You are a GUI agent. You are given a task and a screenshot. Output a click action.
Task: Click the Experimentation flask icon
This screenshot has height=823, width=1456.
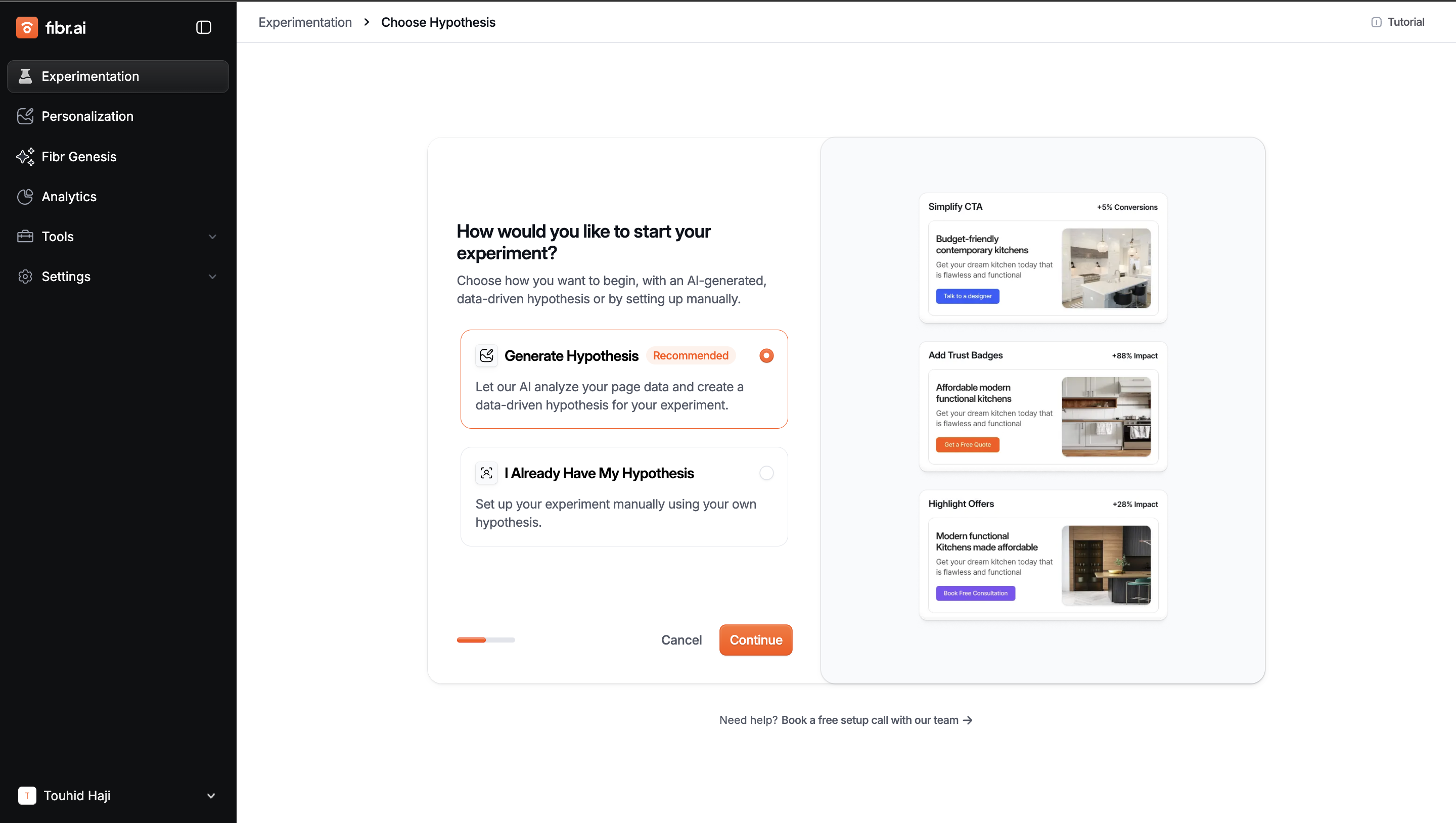point(25,76)
